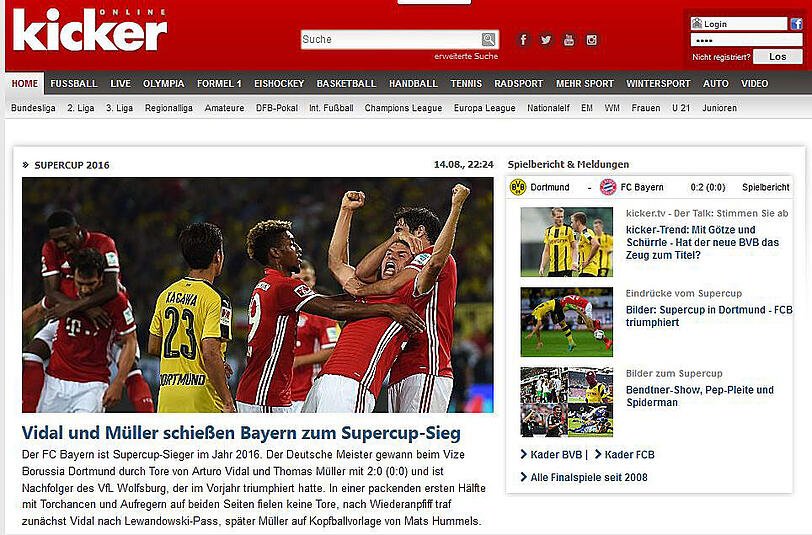This screenshot has height=535, width=812.
Task: Read the Vidal und Müller headline article
Action: tap(241, 433)
